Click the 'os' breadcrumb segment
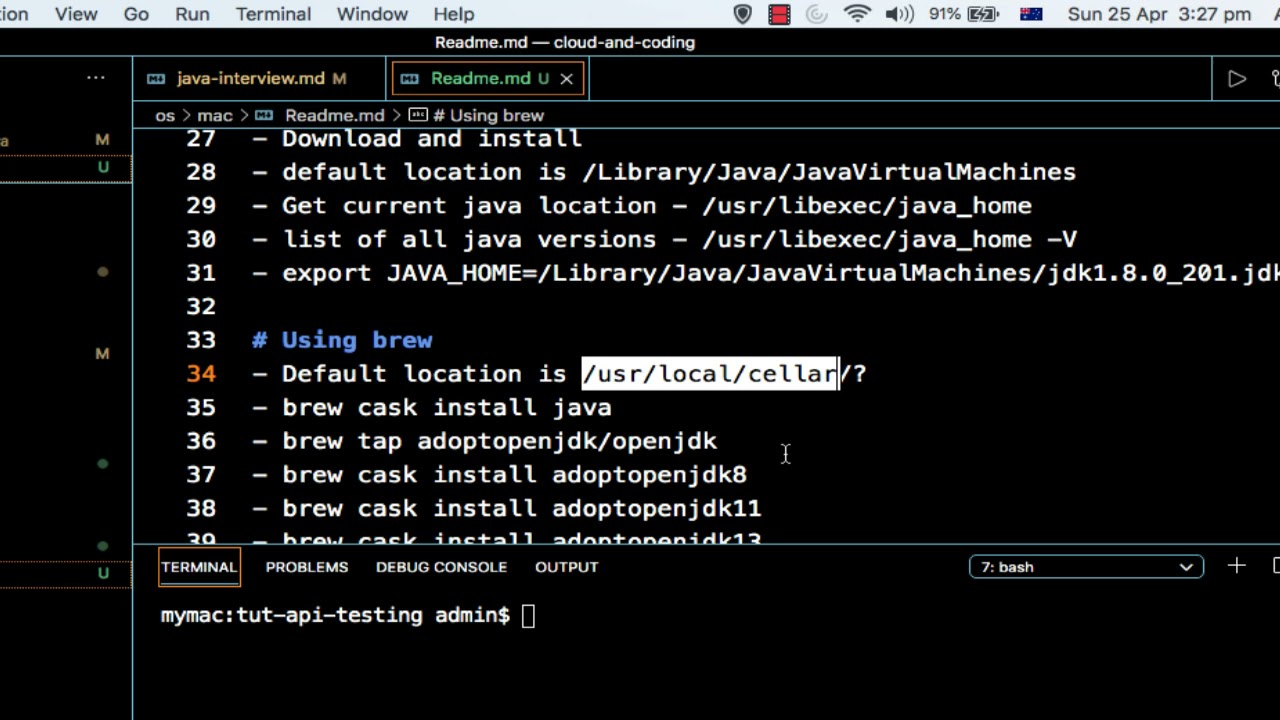The height and width of the screenshot is (720, 1280). click(x=164, y=116)
